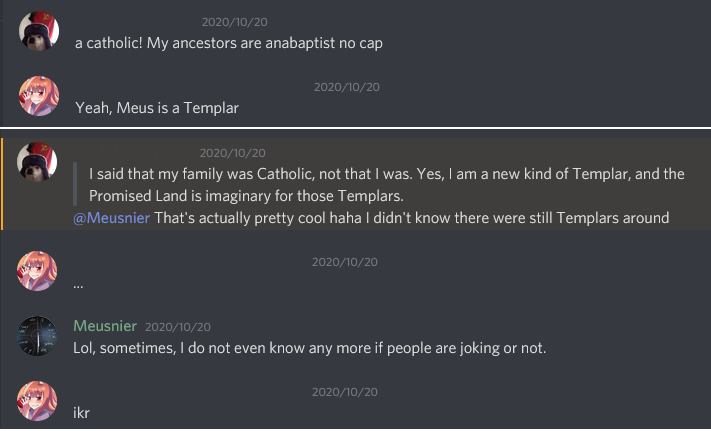Image resolution: width=711 pixels, height=431 pixels.
Task: Click Meusnier's dark clock avatar
Action: [x=39, y=337]
